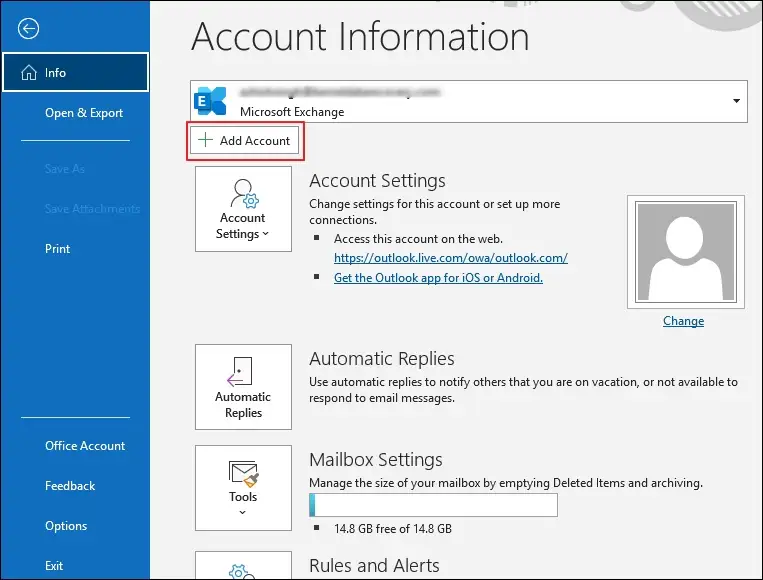Click the back arrow icon
Screen dimensions: 763x580
(x=28, y=29)
